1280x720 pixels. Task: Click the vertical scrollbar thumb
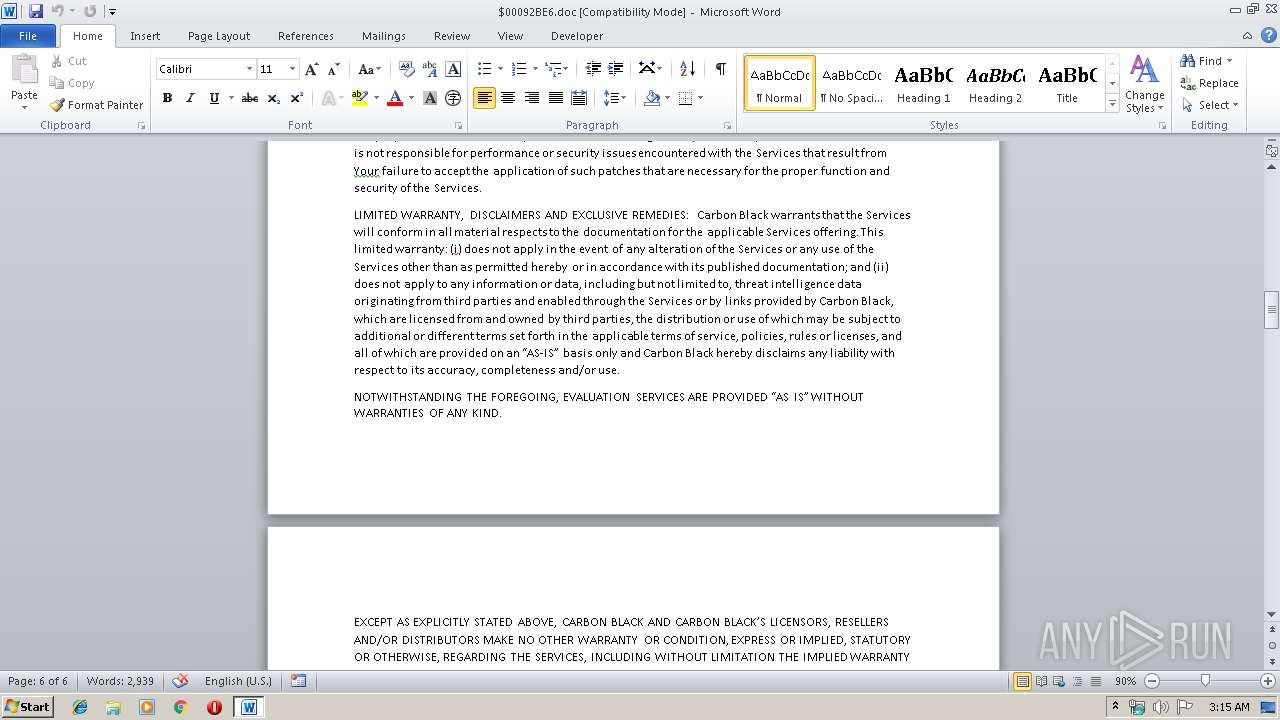(x=1272, y=309)
